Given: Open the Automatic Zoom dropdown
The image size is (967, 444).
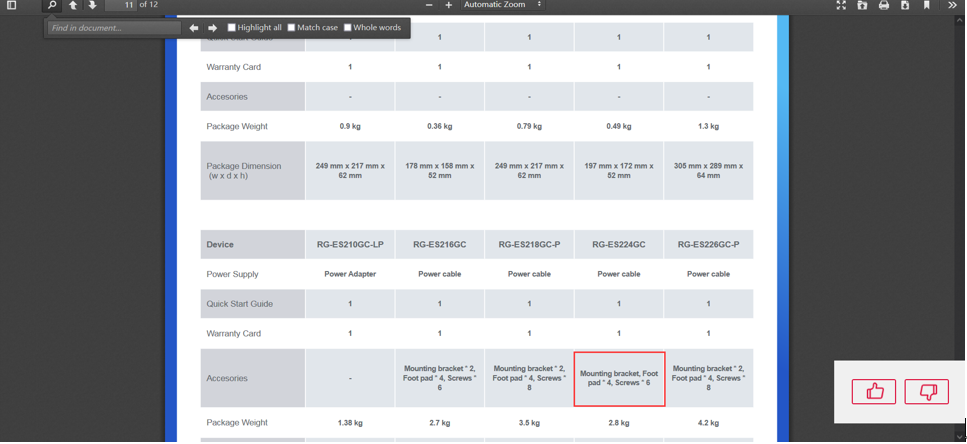Looking at the screenshot, I should 502,5.
